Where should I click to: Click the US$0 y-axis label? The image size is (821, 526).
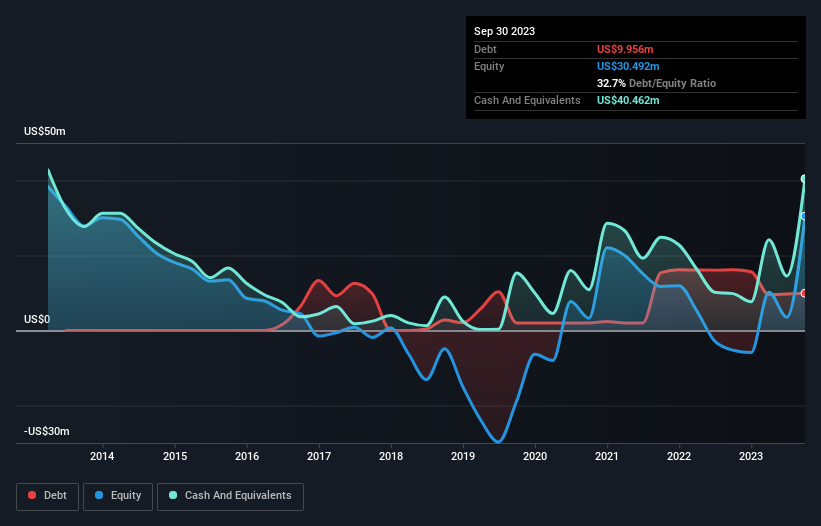(x=37, y=319)
